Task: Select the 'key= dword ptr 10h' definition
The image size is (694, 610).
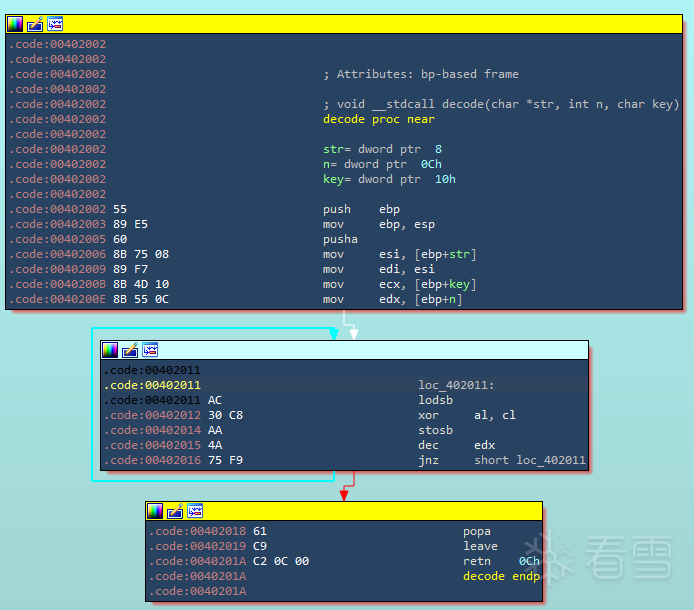Action: [389, 179]
